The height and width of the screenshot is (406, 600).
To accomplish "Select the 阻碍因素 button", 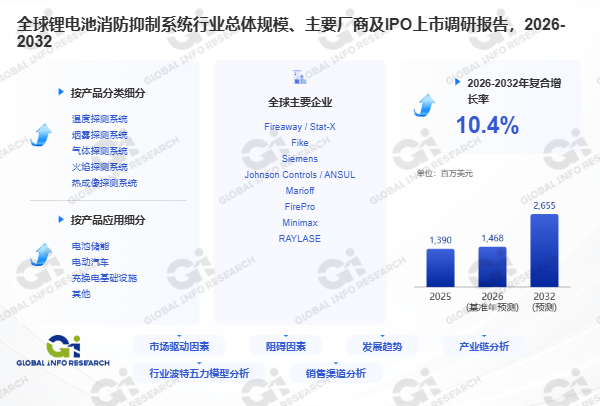I will tap(285, 346).
